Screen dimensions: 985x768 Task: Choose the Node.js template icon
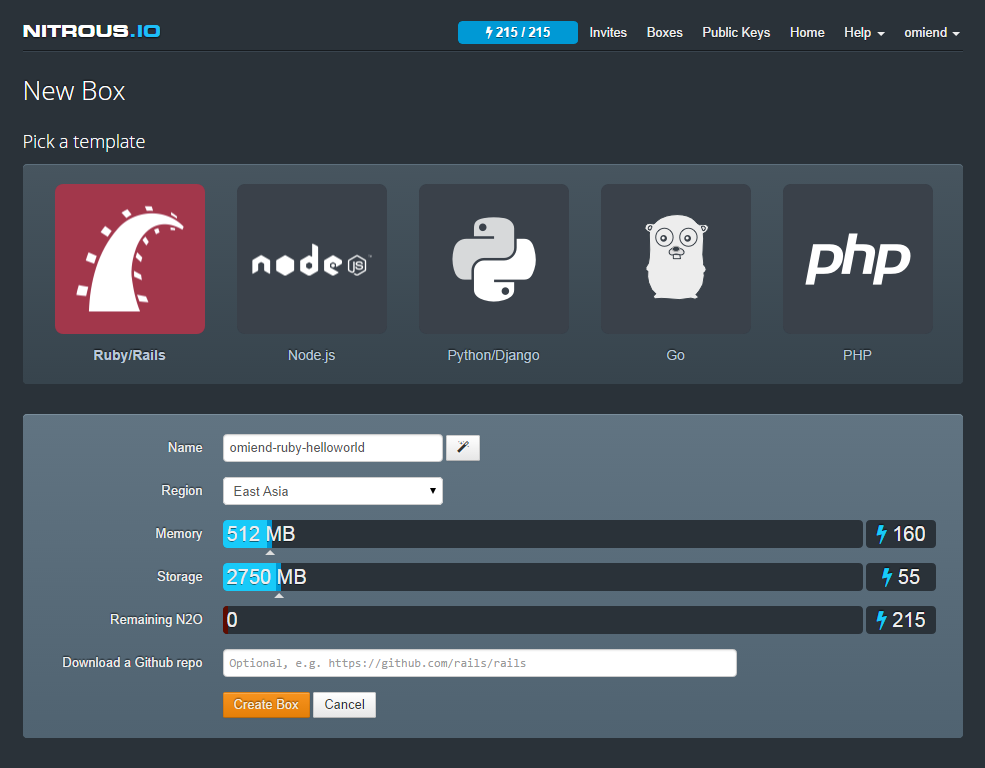[x=312, y=259]
